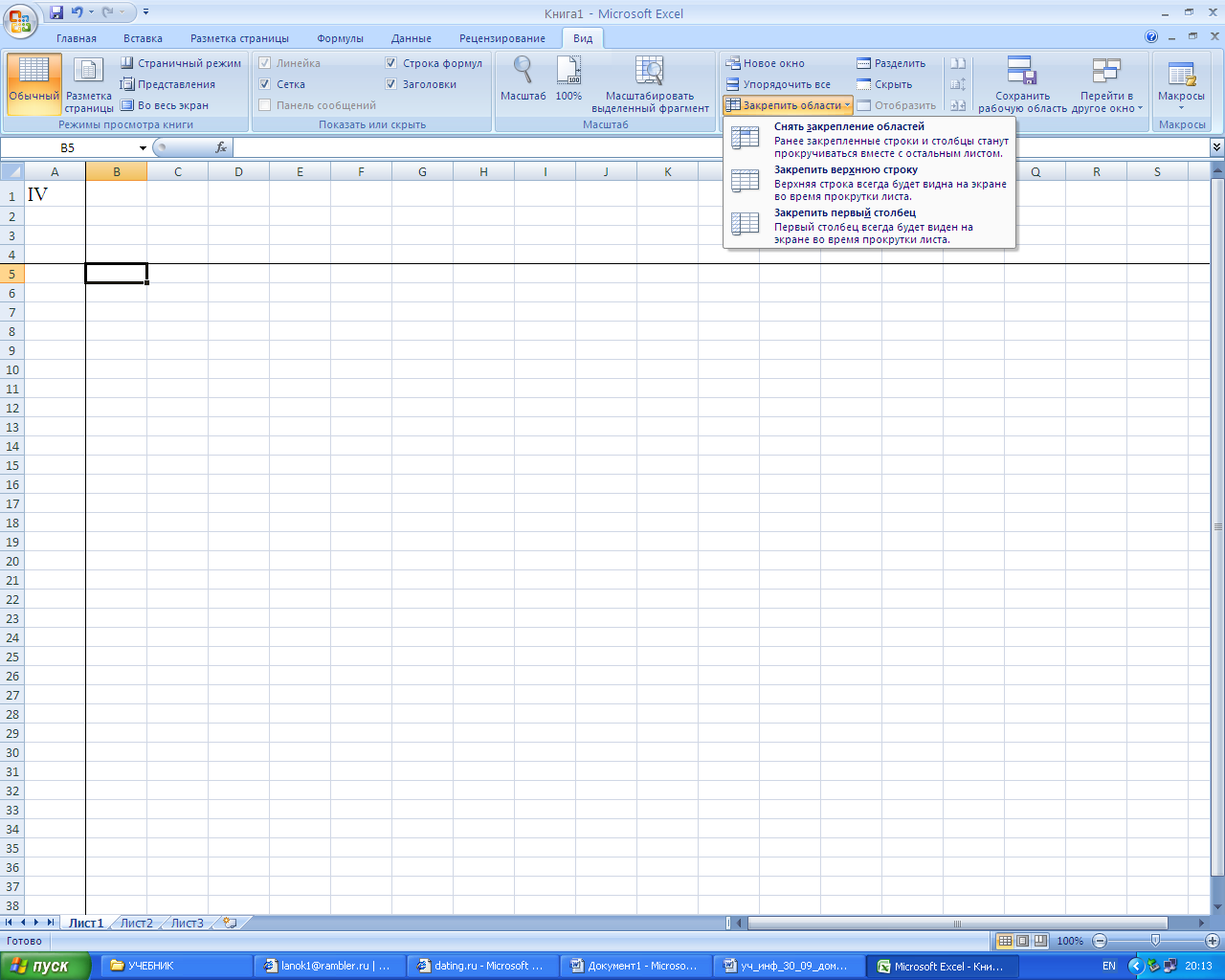Click 100% zoom level in status bar
The width and height of the screenshot is (1225, 980).
tap(1070, 941)
